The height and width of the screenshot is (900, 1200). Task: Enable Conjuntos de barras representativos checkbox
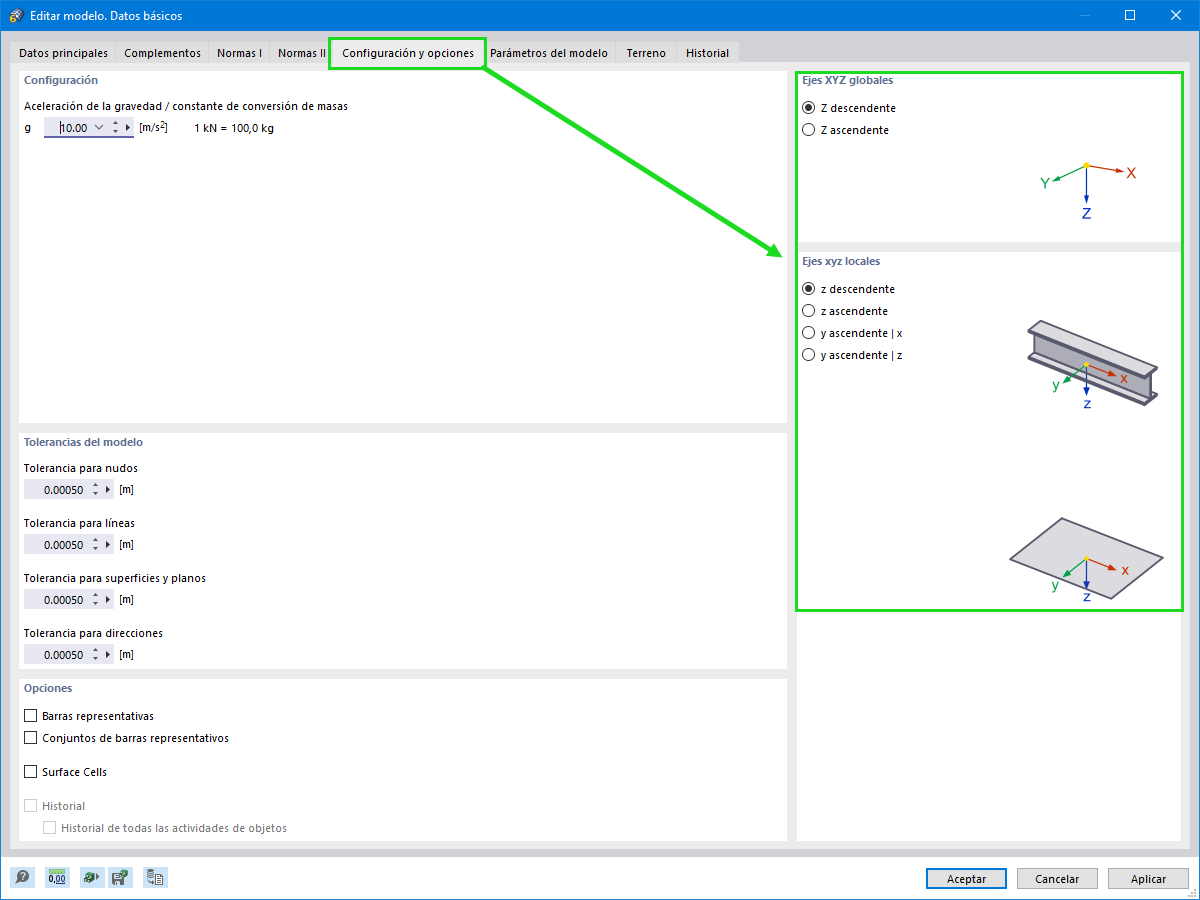30,738
